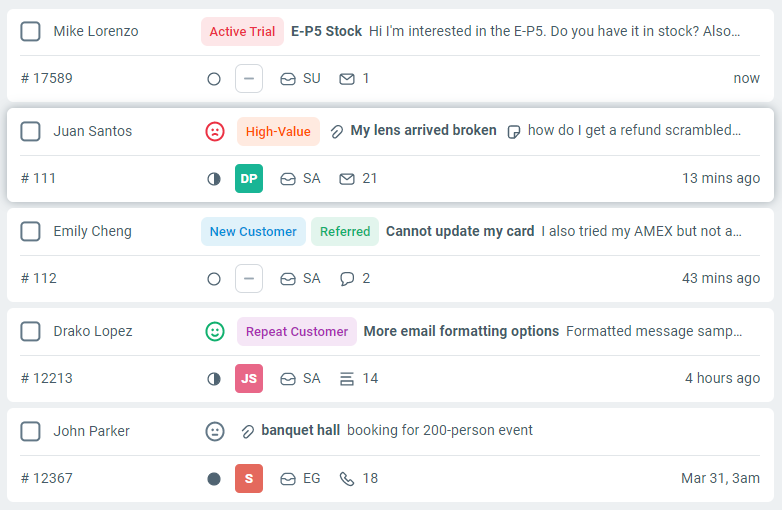782x510 pixels.
Task: Click the attachment paperclip on broken lens ticket
Action: [x=337, y=131]
